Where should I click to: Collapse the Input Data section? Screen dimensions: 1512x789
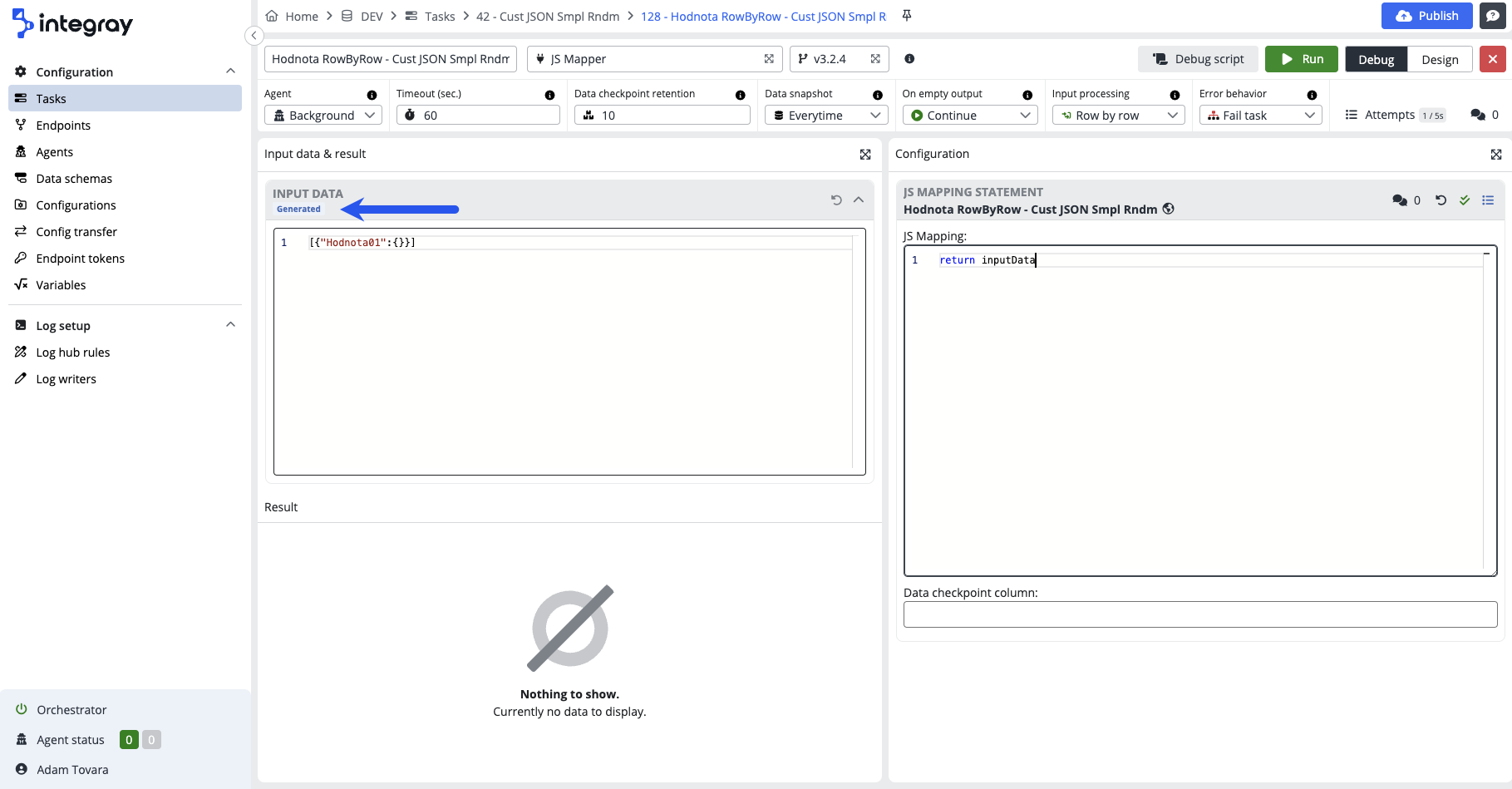coord(859,200)
